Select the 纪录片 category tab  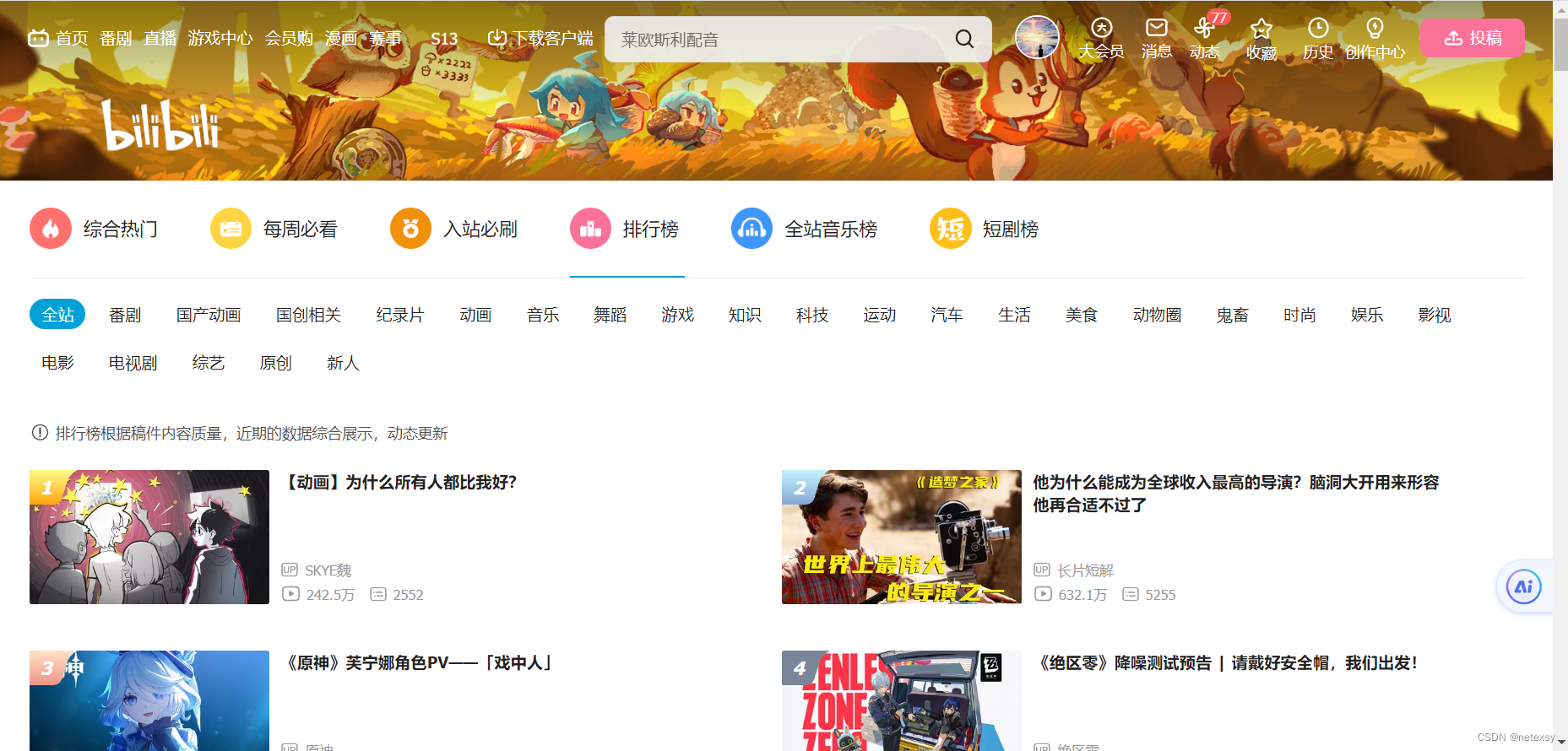[x=400, y=315]
